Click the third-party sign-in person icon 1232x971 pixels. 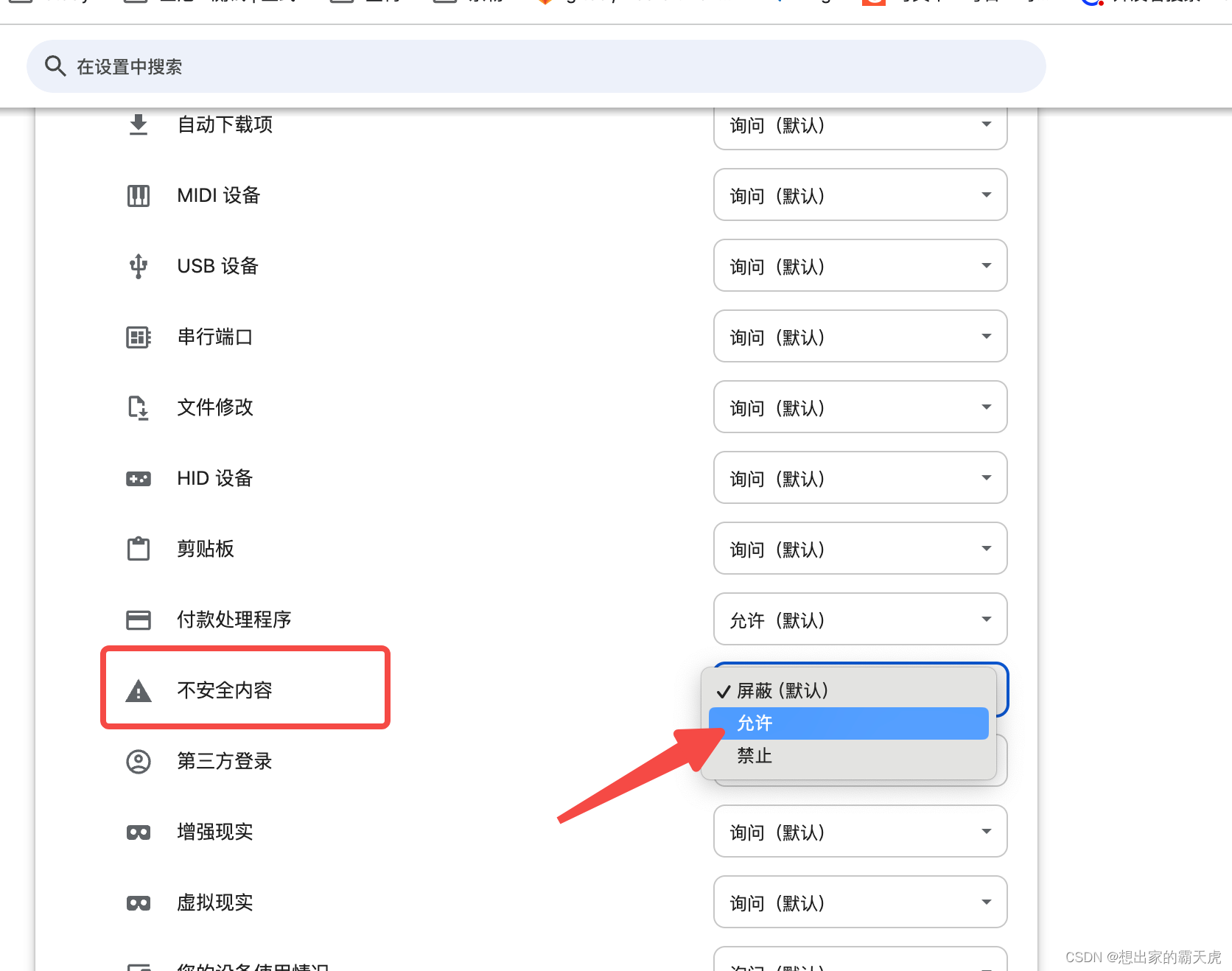(x=139, y=761)
